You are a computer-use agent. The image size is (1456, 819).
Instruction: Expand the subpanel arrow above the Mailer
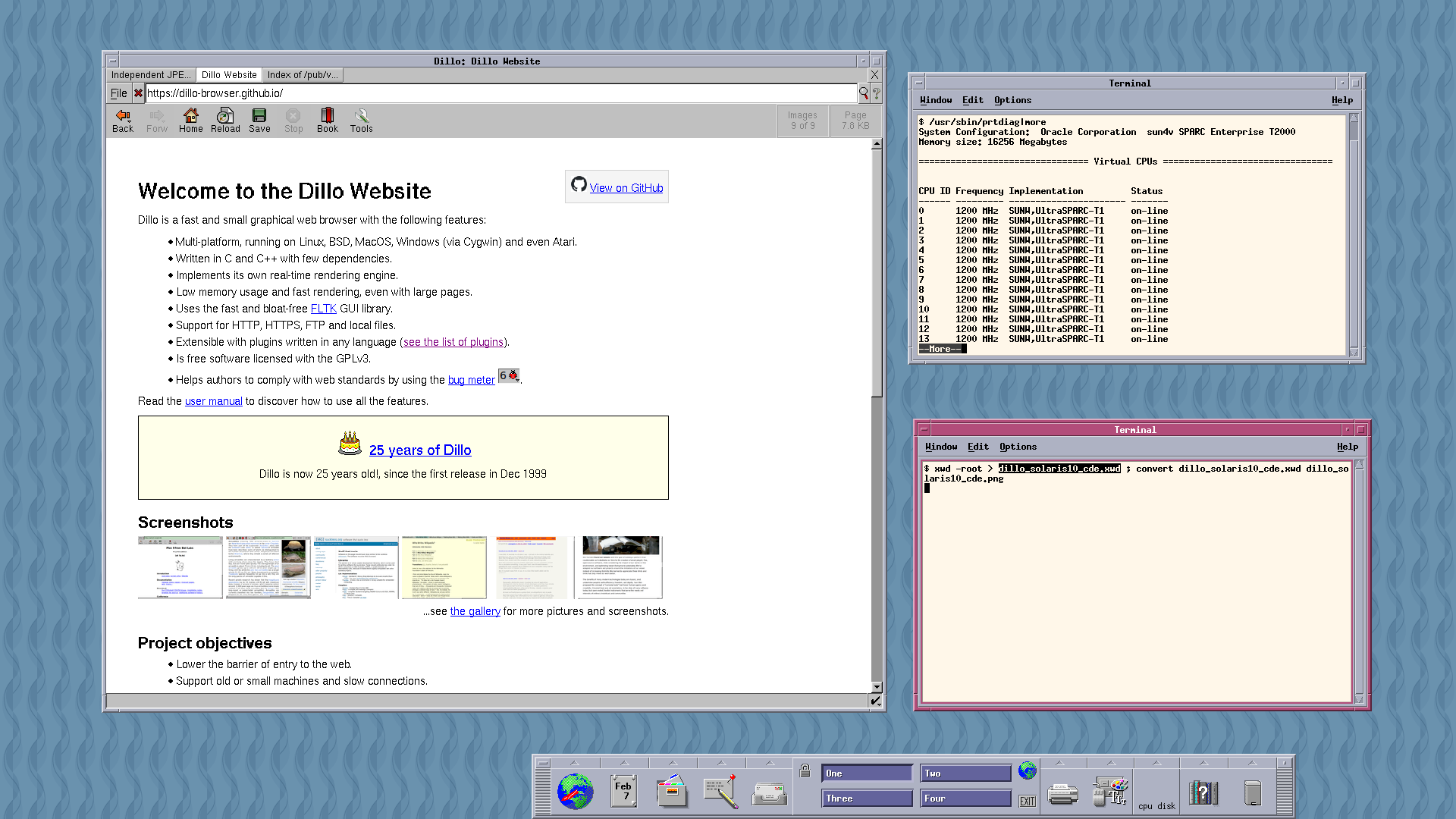770,763
